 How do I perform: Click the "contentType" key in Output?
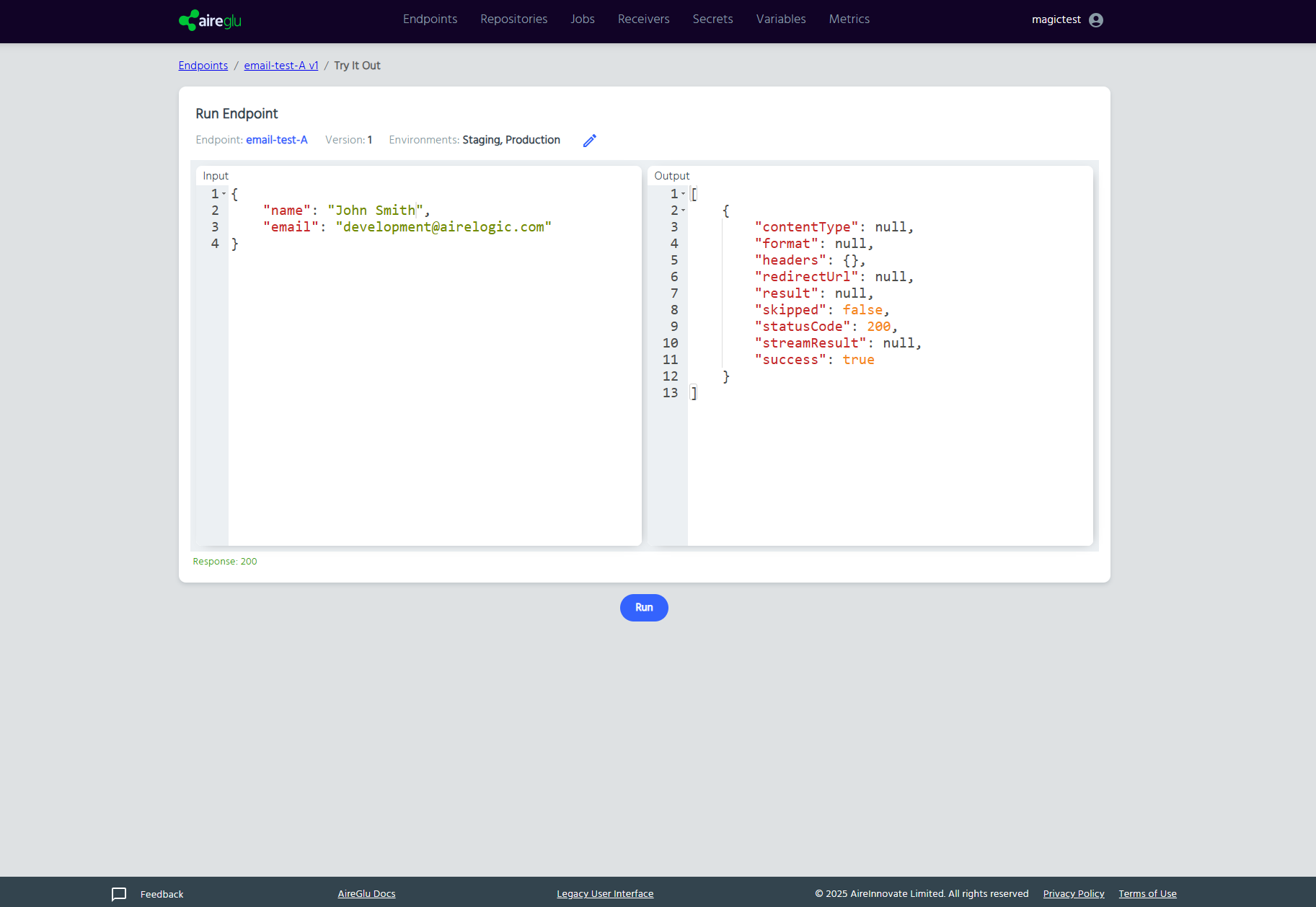point(807,227)
